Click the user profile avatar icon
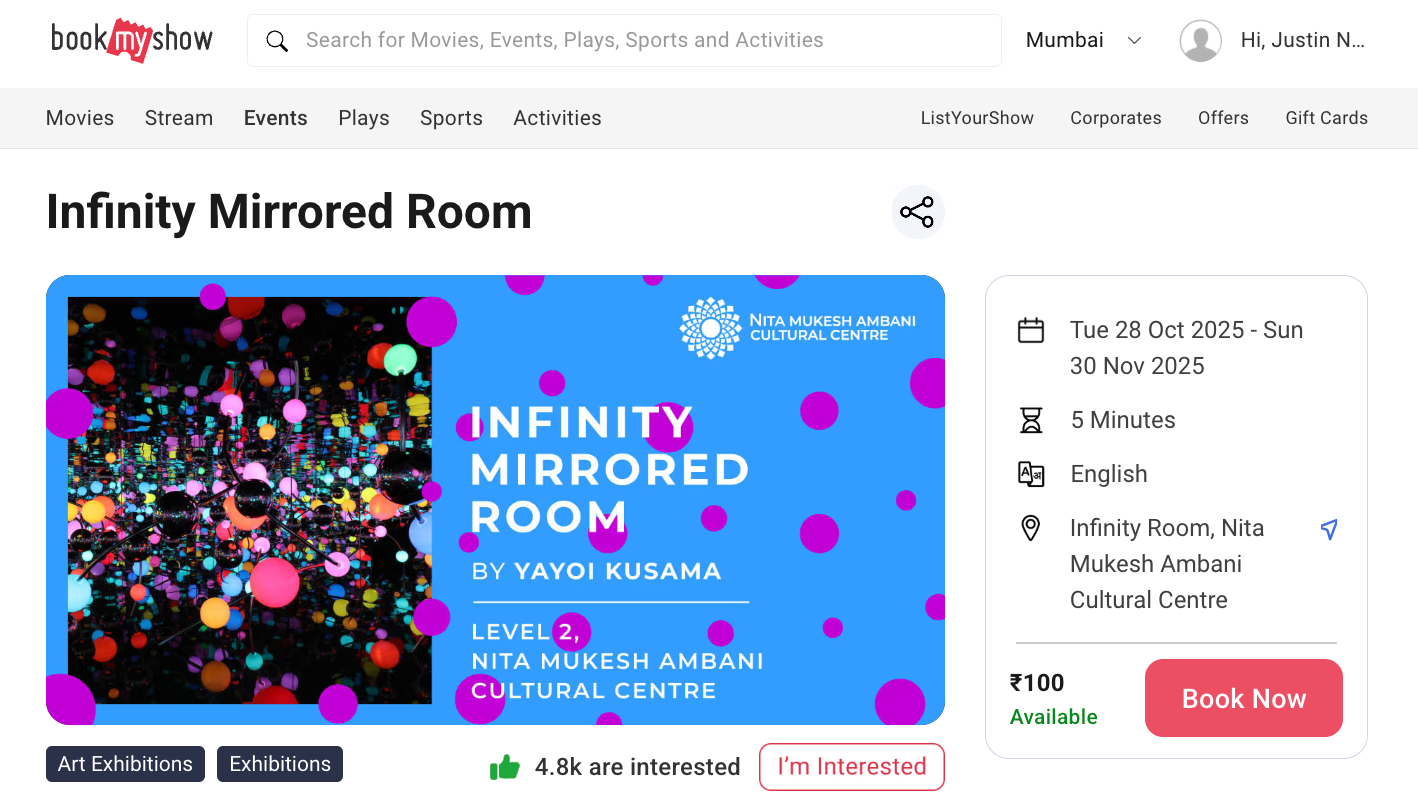This screenshot has height=812, width=1418. (x=1200, y=41)
